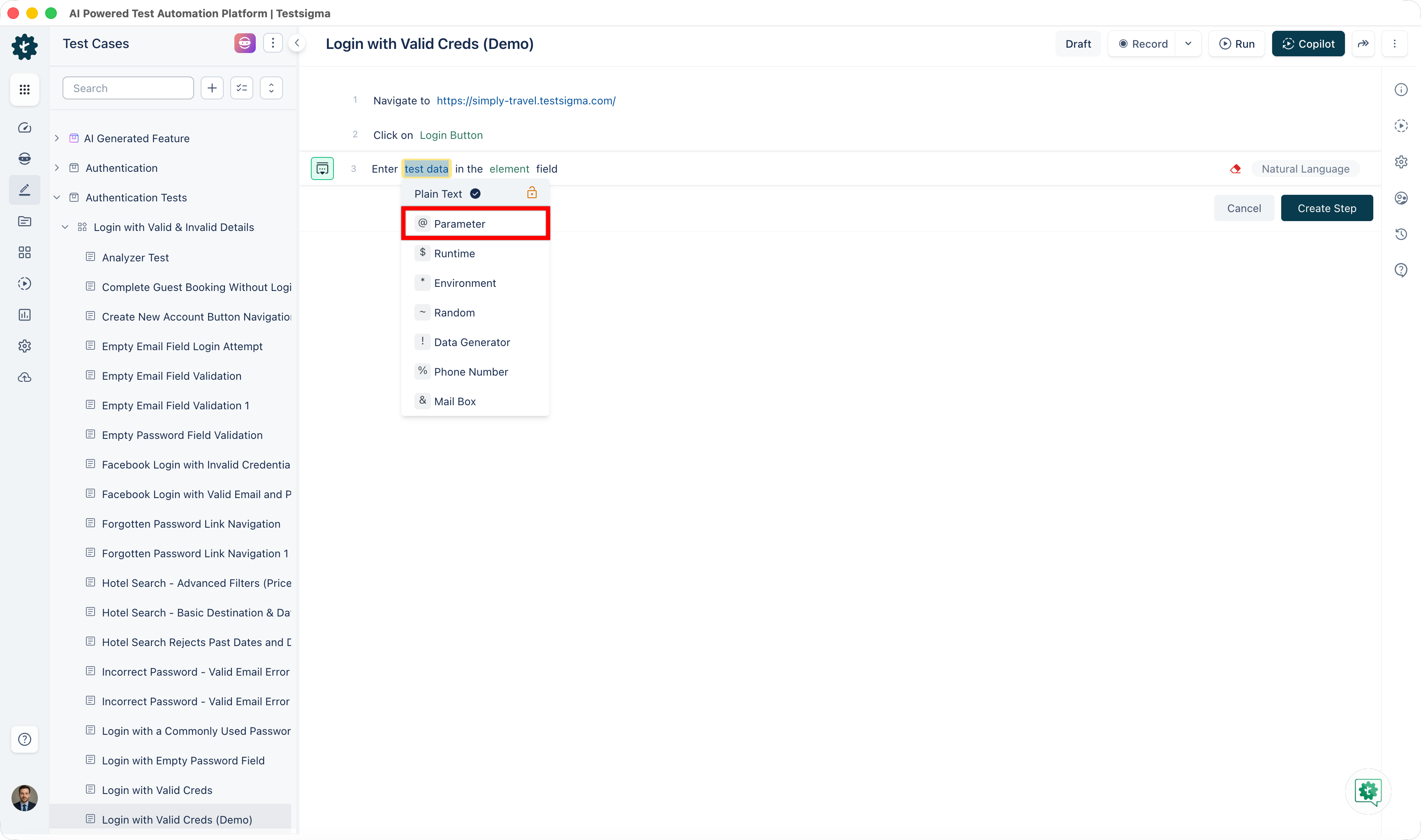1421x840 pixels.
Task: Open the AI agent robot icon in sidebar
Action: (x=24, y=159)
